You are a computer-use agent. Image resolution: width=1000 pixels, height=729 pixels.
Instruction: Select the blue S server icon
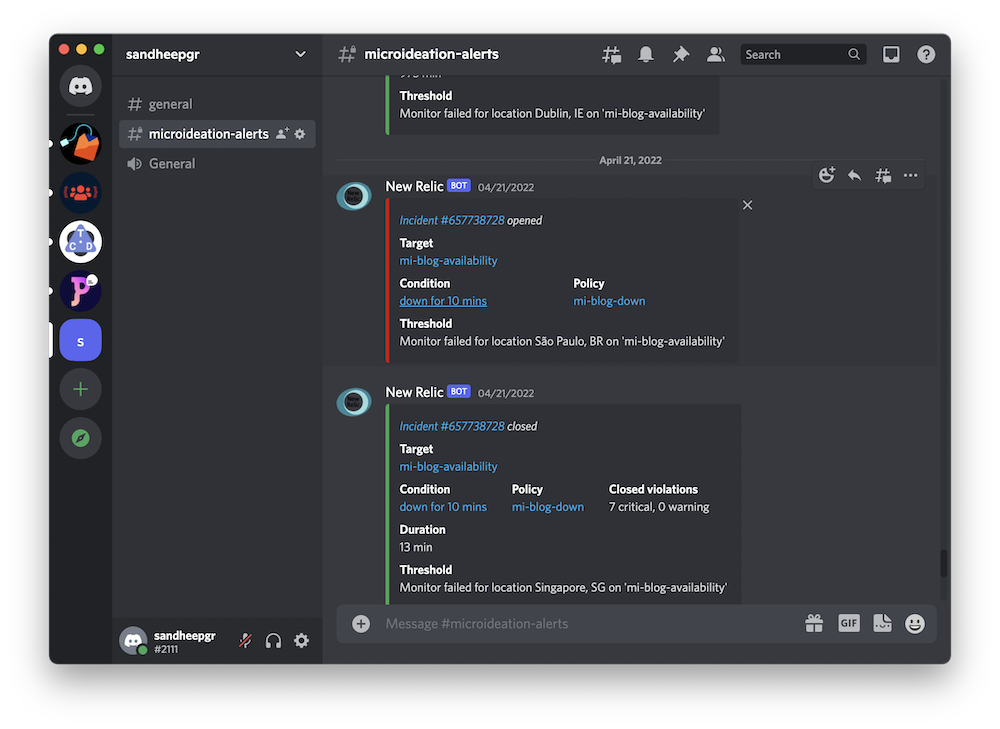(80, 341)
